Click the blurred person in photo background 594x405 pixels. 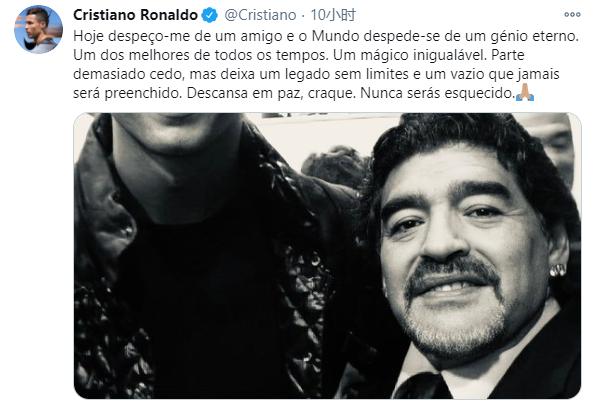coord(551,148)
